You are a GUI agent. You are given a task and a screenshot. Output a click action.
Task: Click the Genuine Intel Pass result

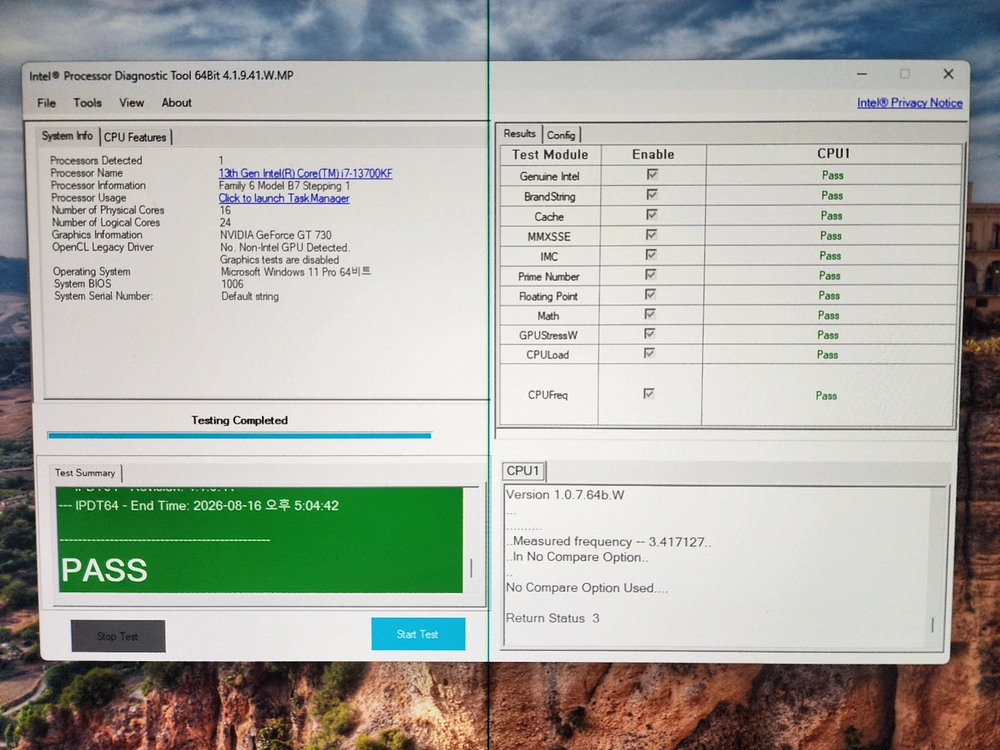click(x=833, y=175)
